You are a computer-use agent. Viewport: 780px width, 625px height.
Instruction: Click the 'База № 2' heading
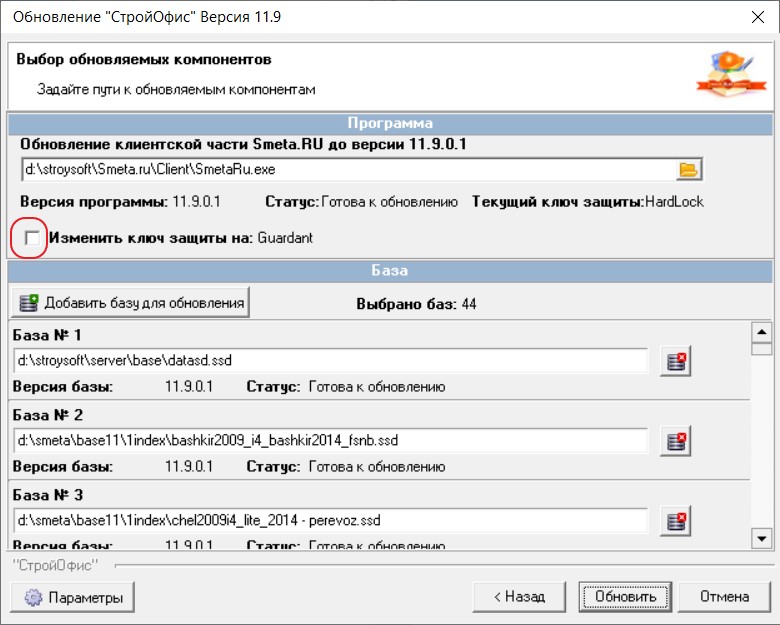[47, 415]
